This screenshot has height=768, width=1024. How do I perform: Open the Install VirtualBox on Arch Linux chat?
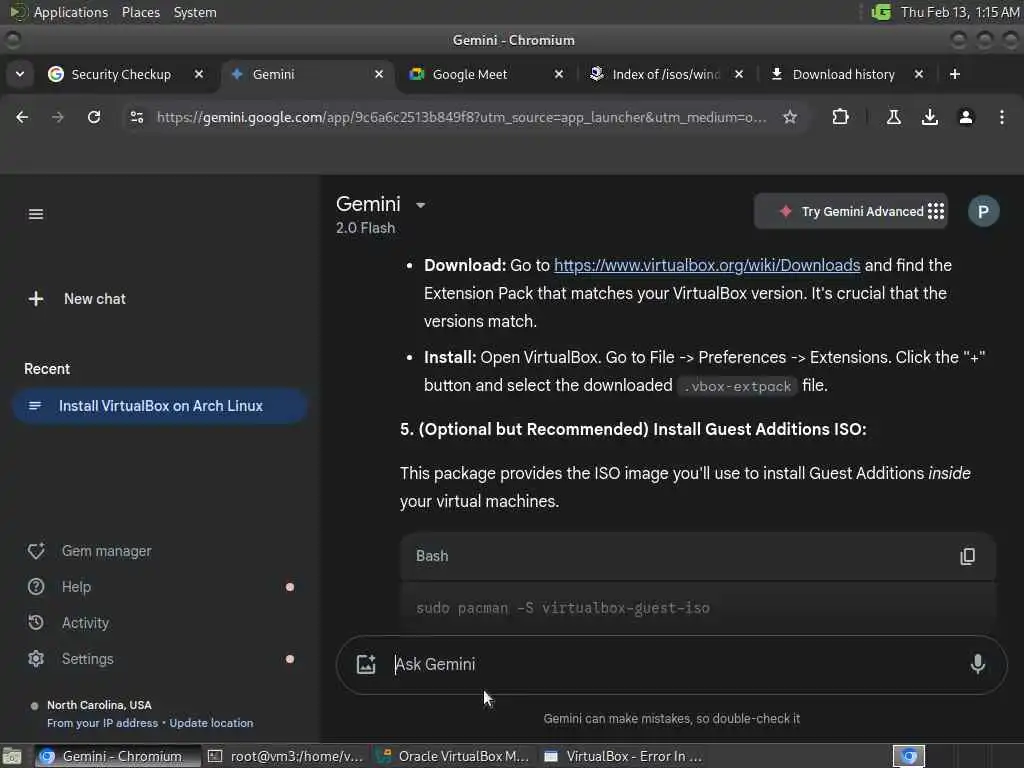coord(160,406)
